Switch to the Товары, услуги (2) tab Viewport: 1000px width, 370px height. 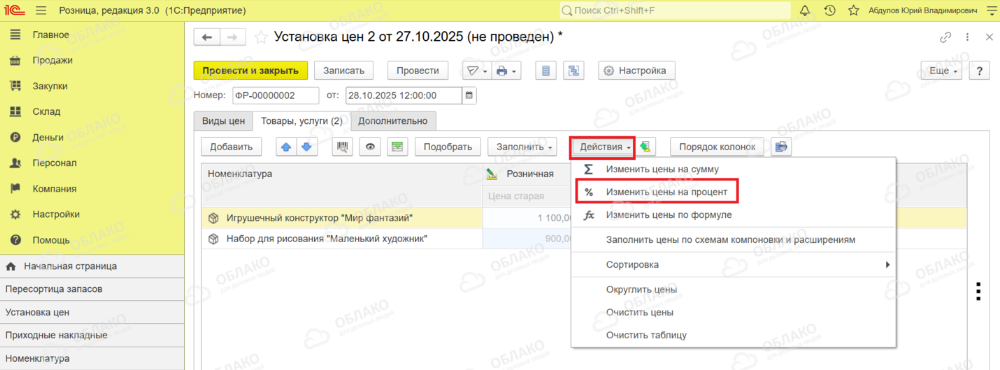point(302,120)
